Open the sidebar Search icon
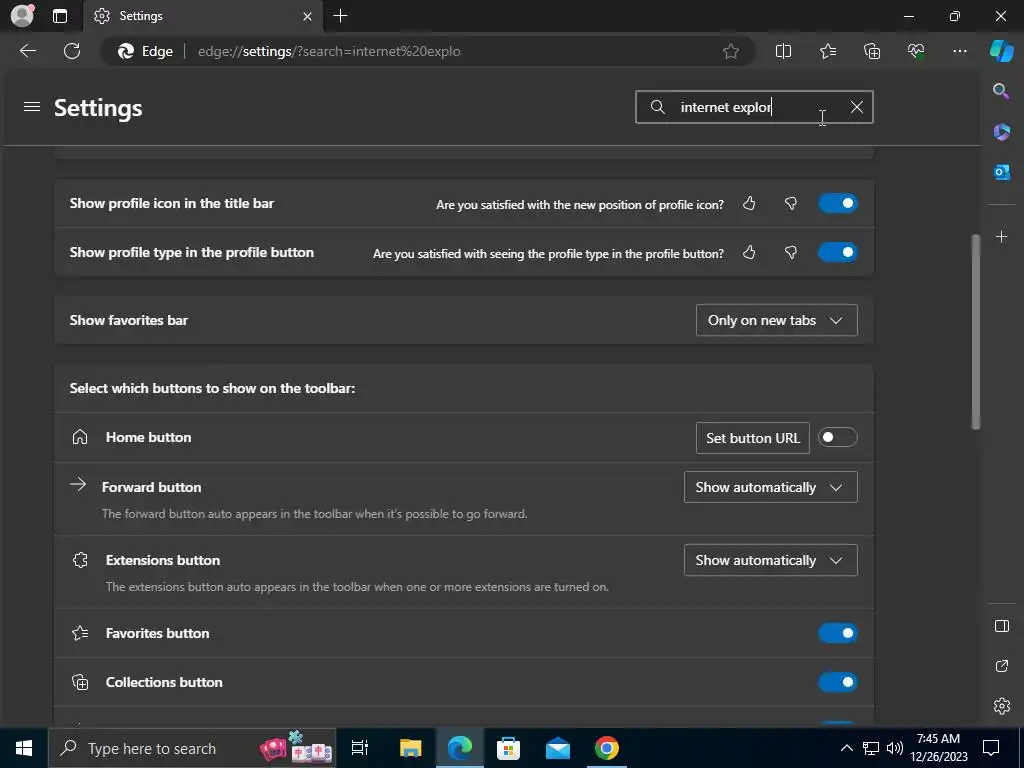This screenshot has width=1024, height=768. click(x=1000, y=91)
